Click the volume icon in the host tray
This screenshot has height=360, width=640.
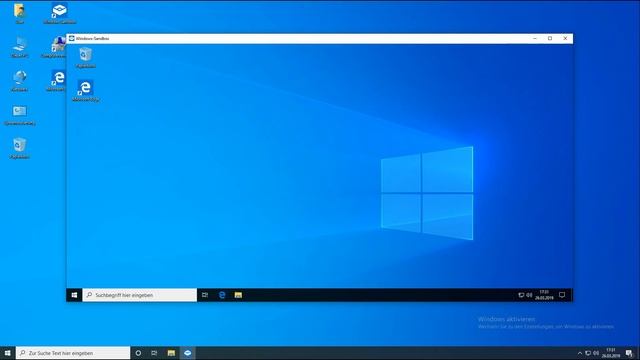596,353
